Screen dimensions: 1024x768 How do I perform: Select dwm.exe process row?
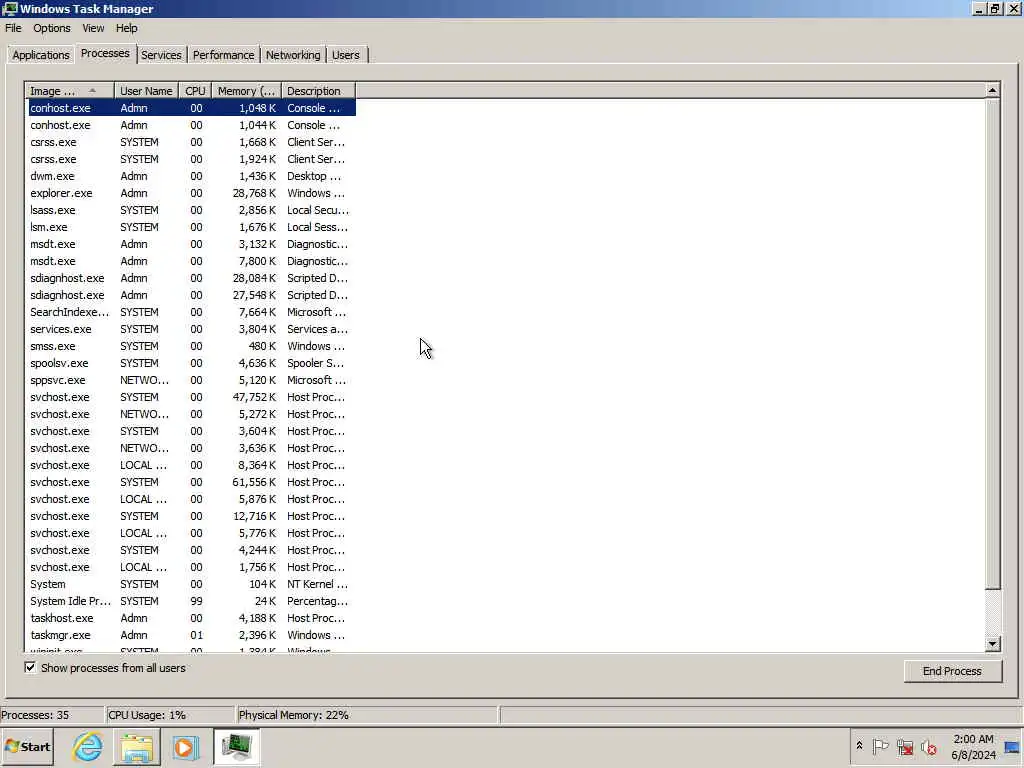point(191,176)
